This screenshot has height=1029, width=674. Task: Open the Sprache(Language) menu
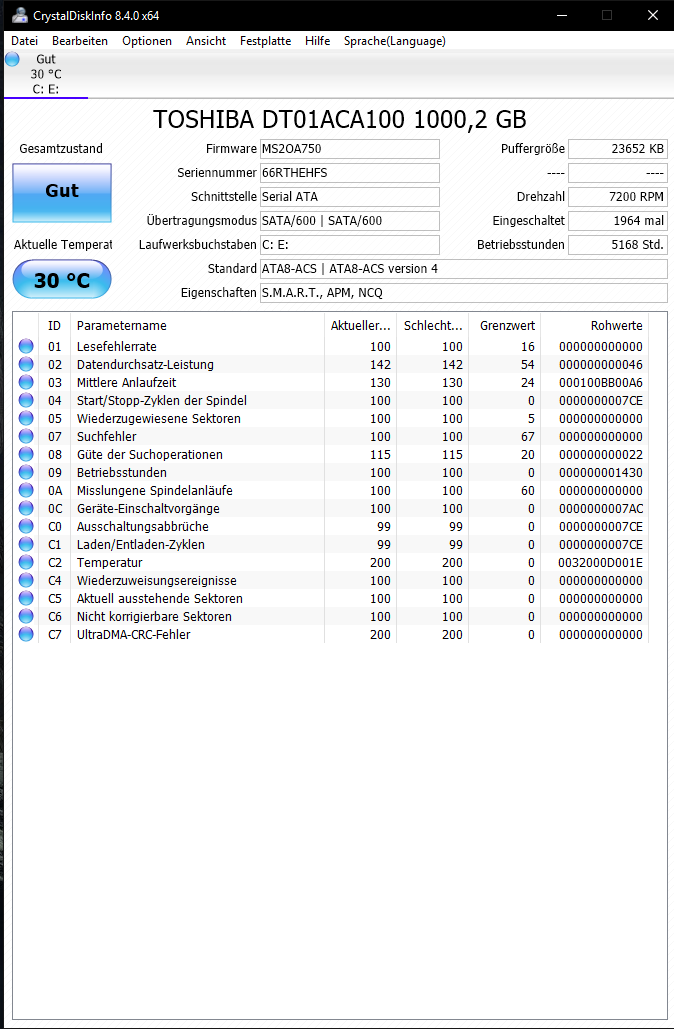[x=394, y=41]
